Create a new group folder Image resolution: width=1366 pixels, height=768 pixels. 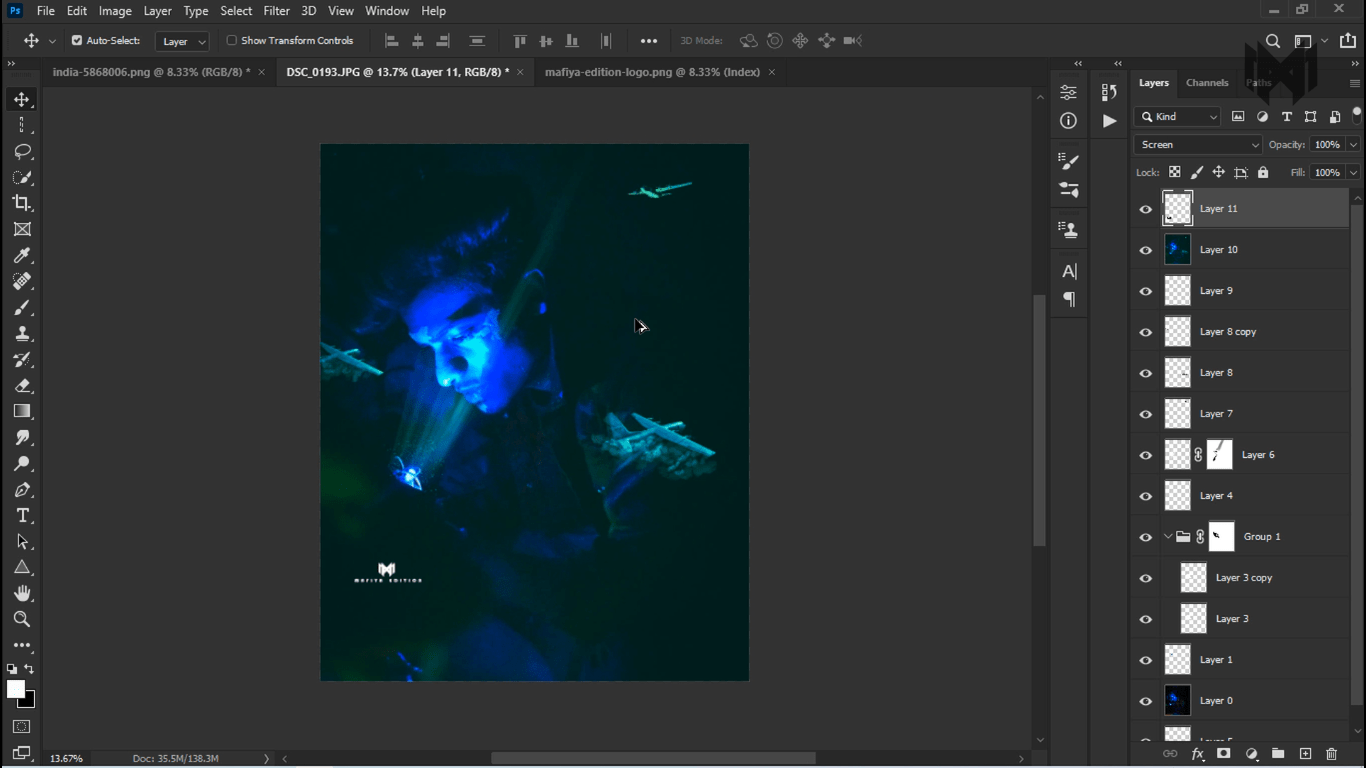(1278, 754)
